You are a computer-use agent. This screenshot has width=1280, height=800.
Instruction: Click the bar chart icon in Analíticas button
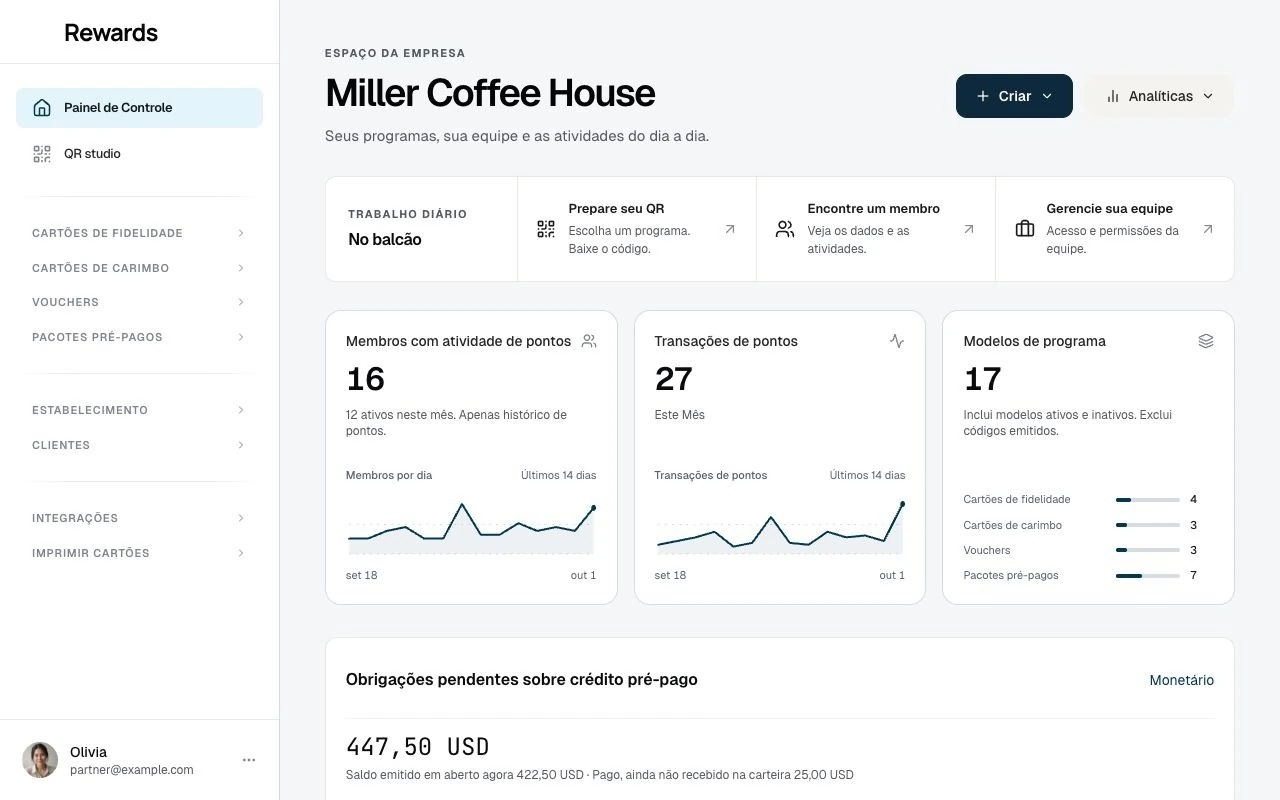click(1113, 96)
